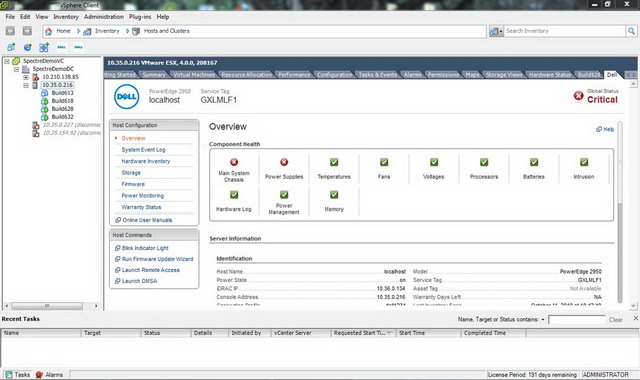Switch to the Hardware Status tab
Screen dimensions: 640x380
click(x=549, y=75)
